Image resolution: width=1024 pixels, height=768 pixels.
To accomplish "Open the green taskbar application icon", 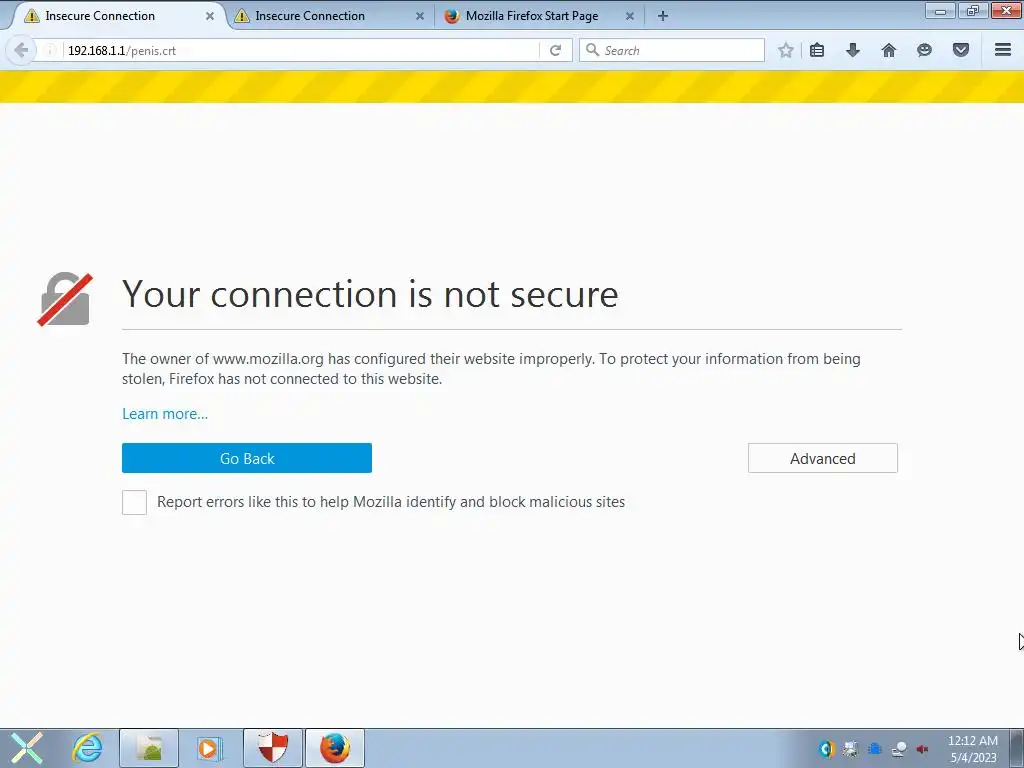I will pyautogui.click(x=149, y=748).
